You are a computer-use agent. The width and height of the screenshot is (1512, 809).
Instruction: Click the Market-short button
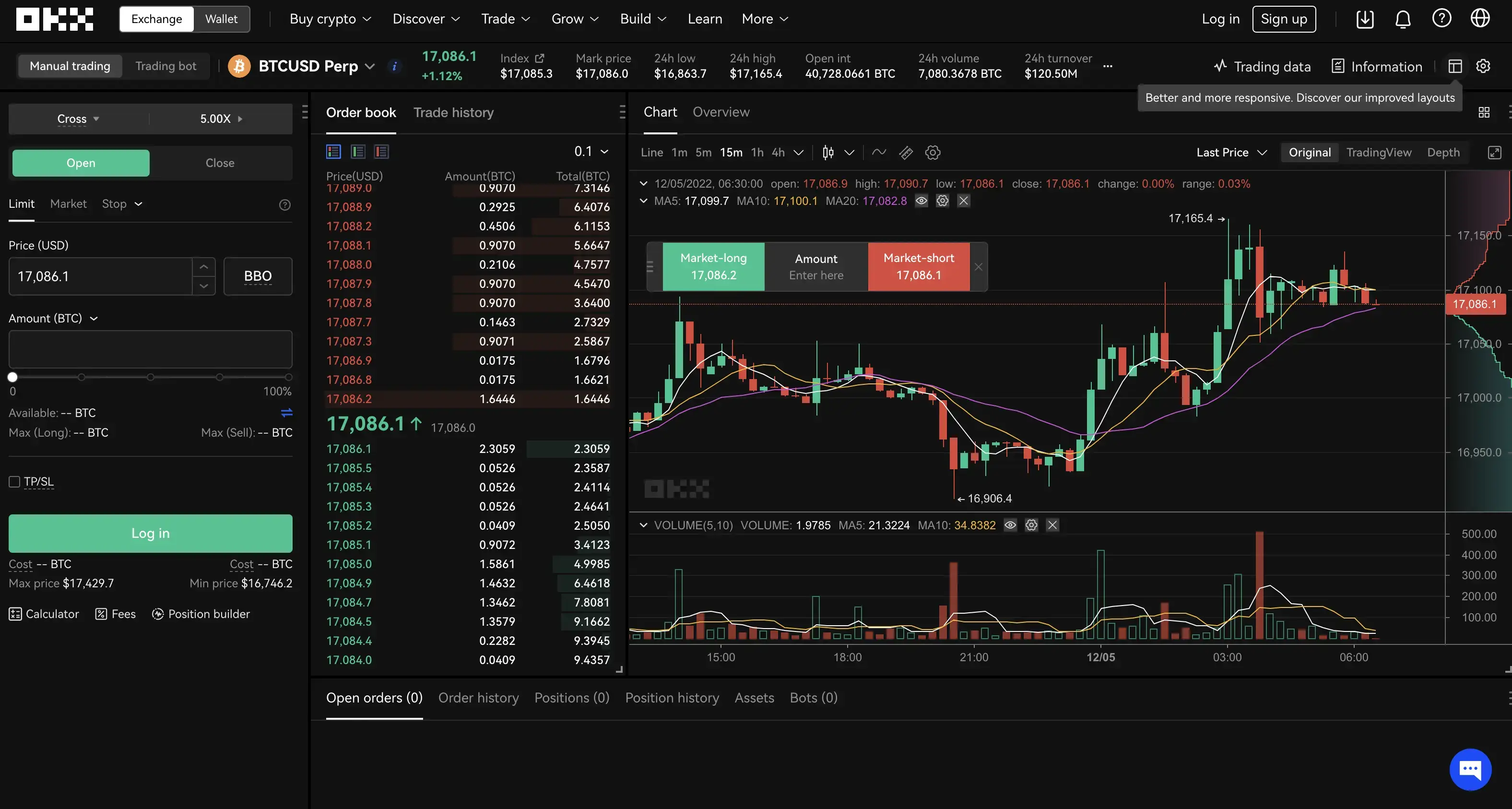click(919, 266)
